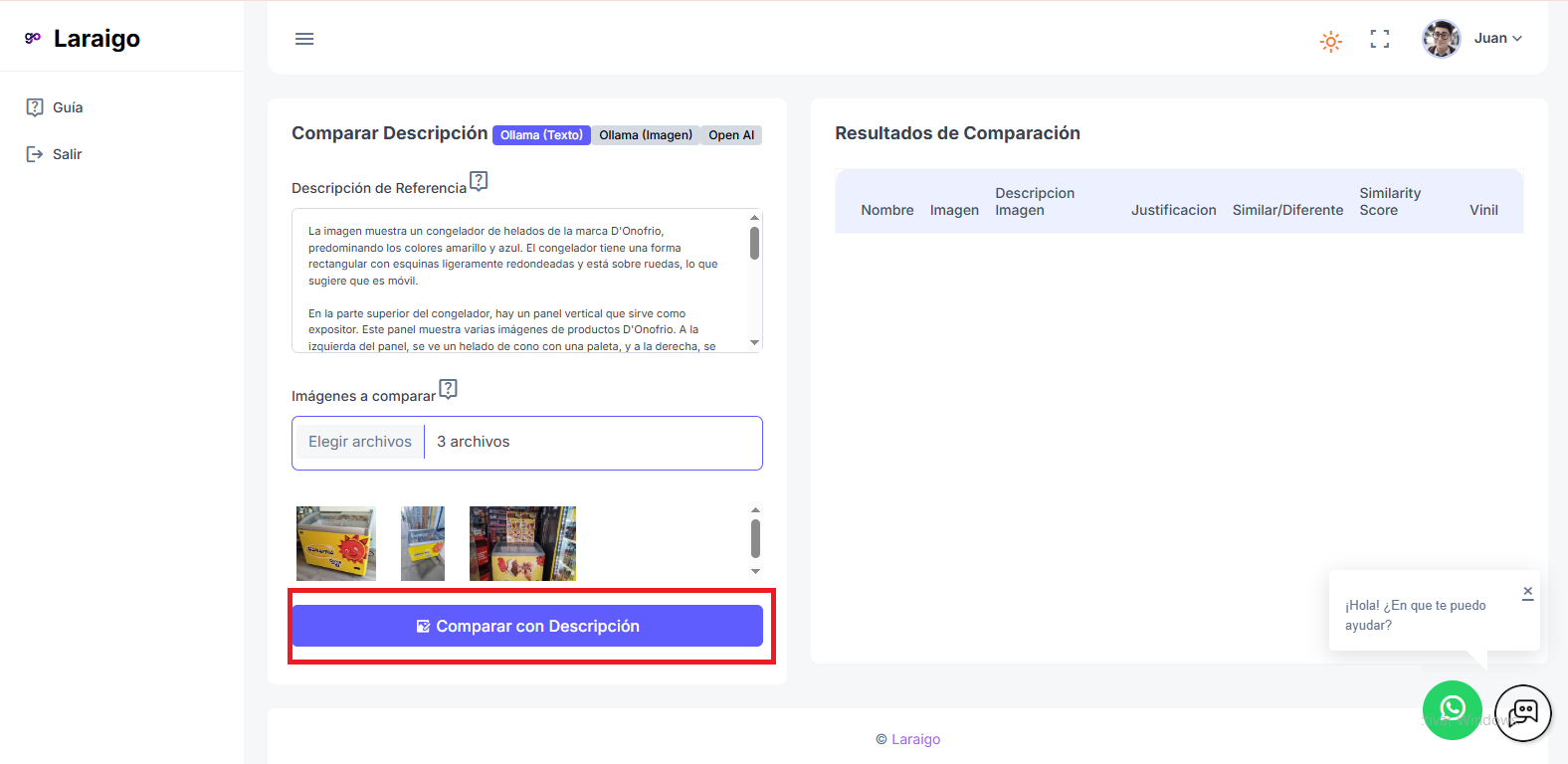
Task: Enter fullscreen mode via the fullscreen icon
Action: (1379, 39)
